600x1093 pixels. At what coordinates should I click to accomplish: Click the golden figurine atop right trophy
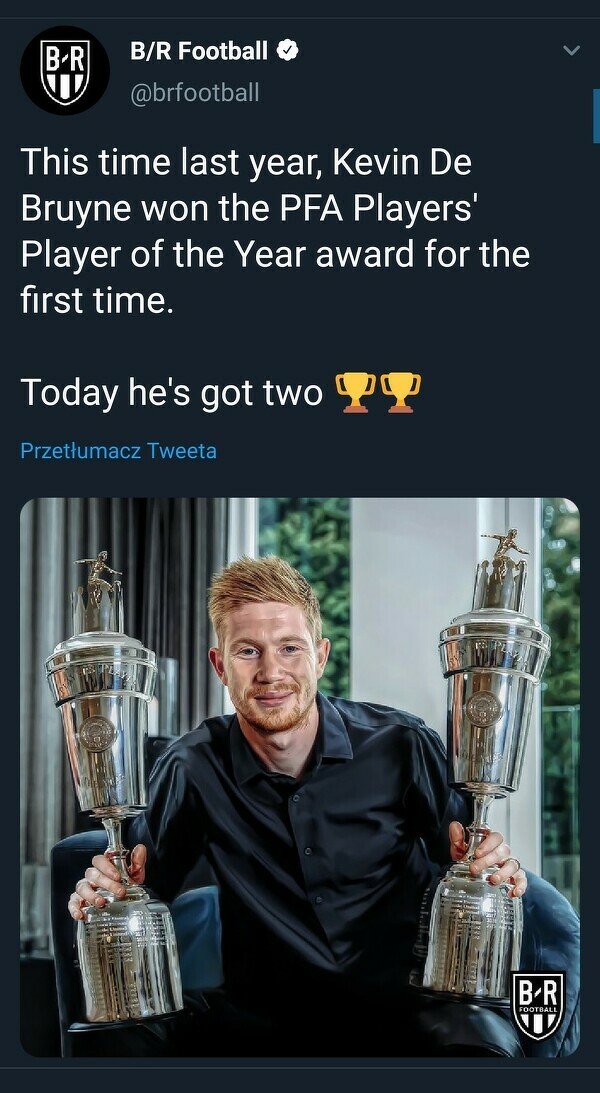[x=503, y=552]
